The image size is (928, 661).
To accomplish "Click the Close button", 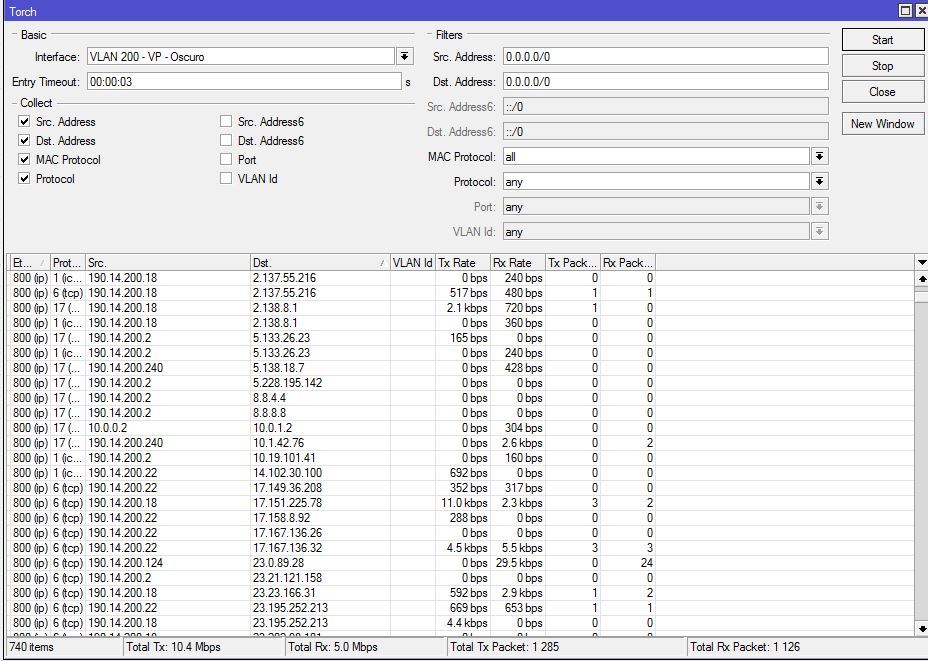I will (x=882, y=91).
